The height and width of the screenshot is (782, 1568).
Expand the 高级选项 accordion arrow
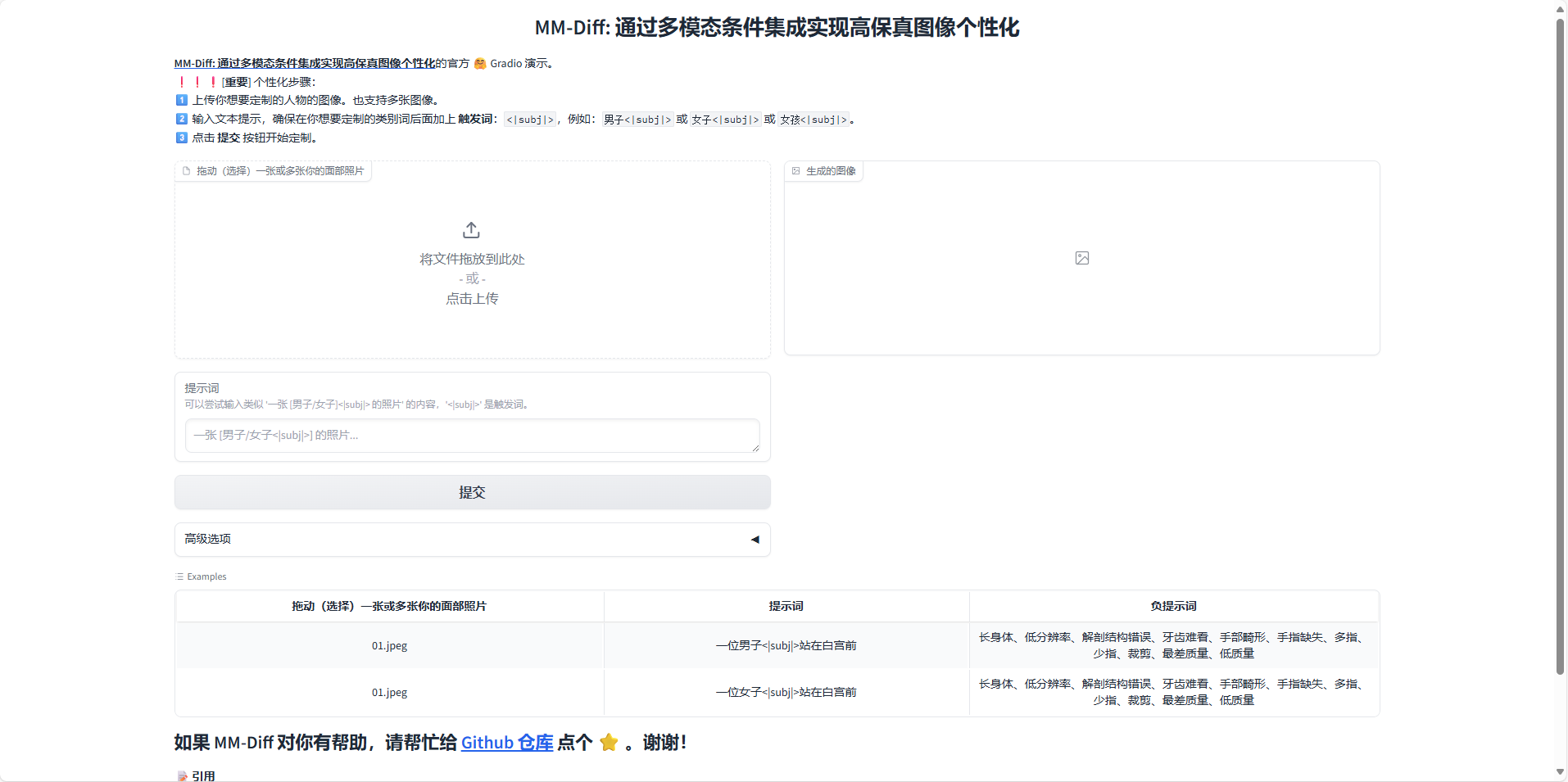[x=755, y=540]
